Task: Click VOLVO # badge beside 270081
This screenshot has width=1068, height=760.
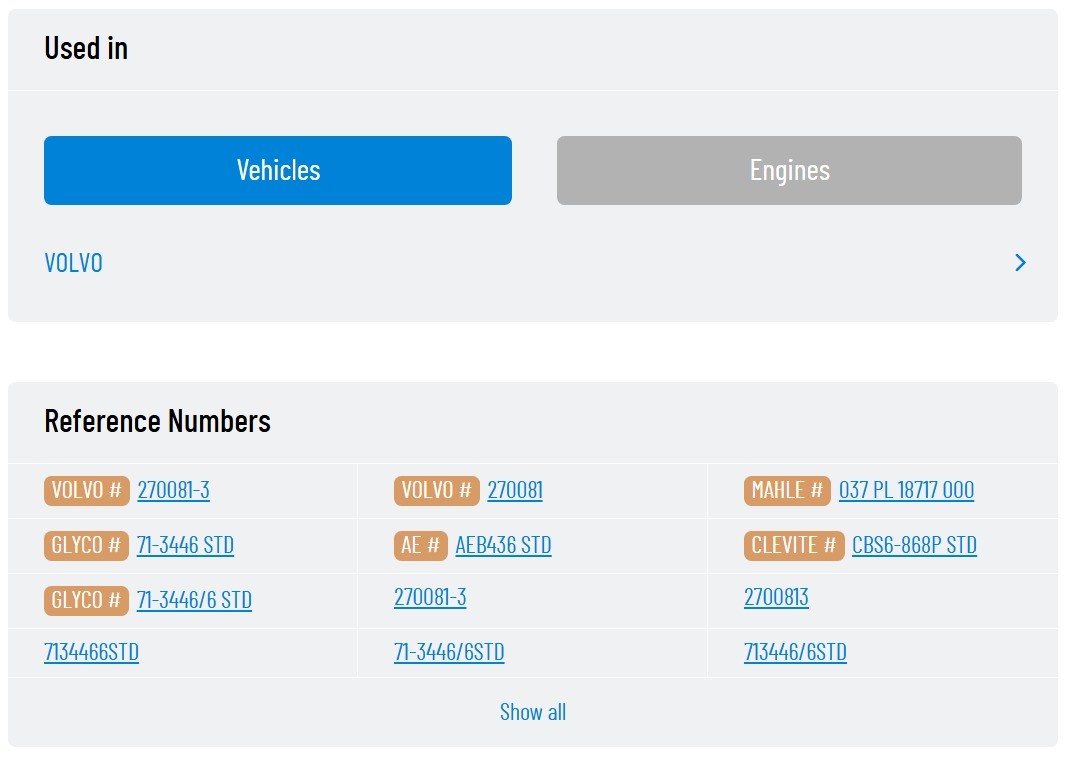Action: (437, 490)
